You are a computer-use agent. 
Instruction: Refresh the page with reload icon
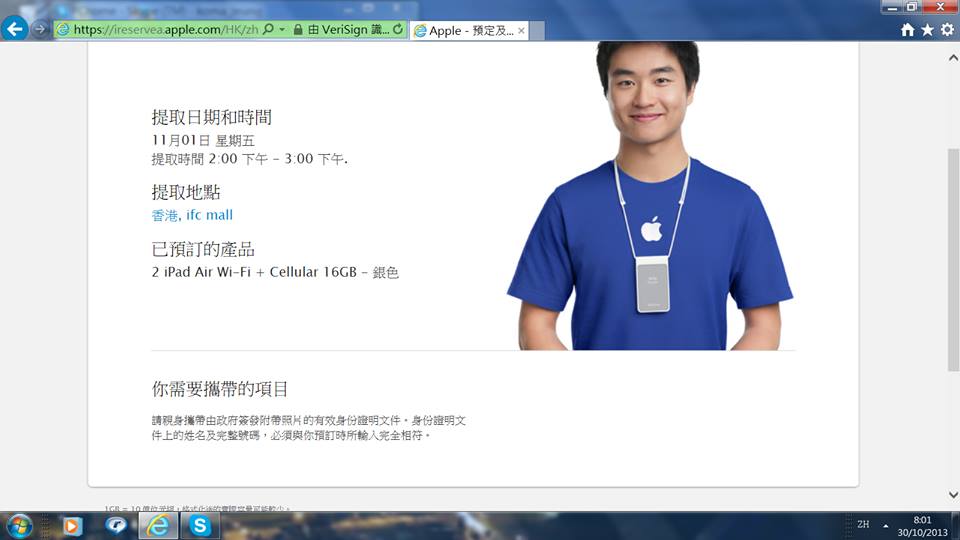[398, 29]
